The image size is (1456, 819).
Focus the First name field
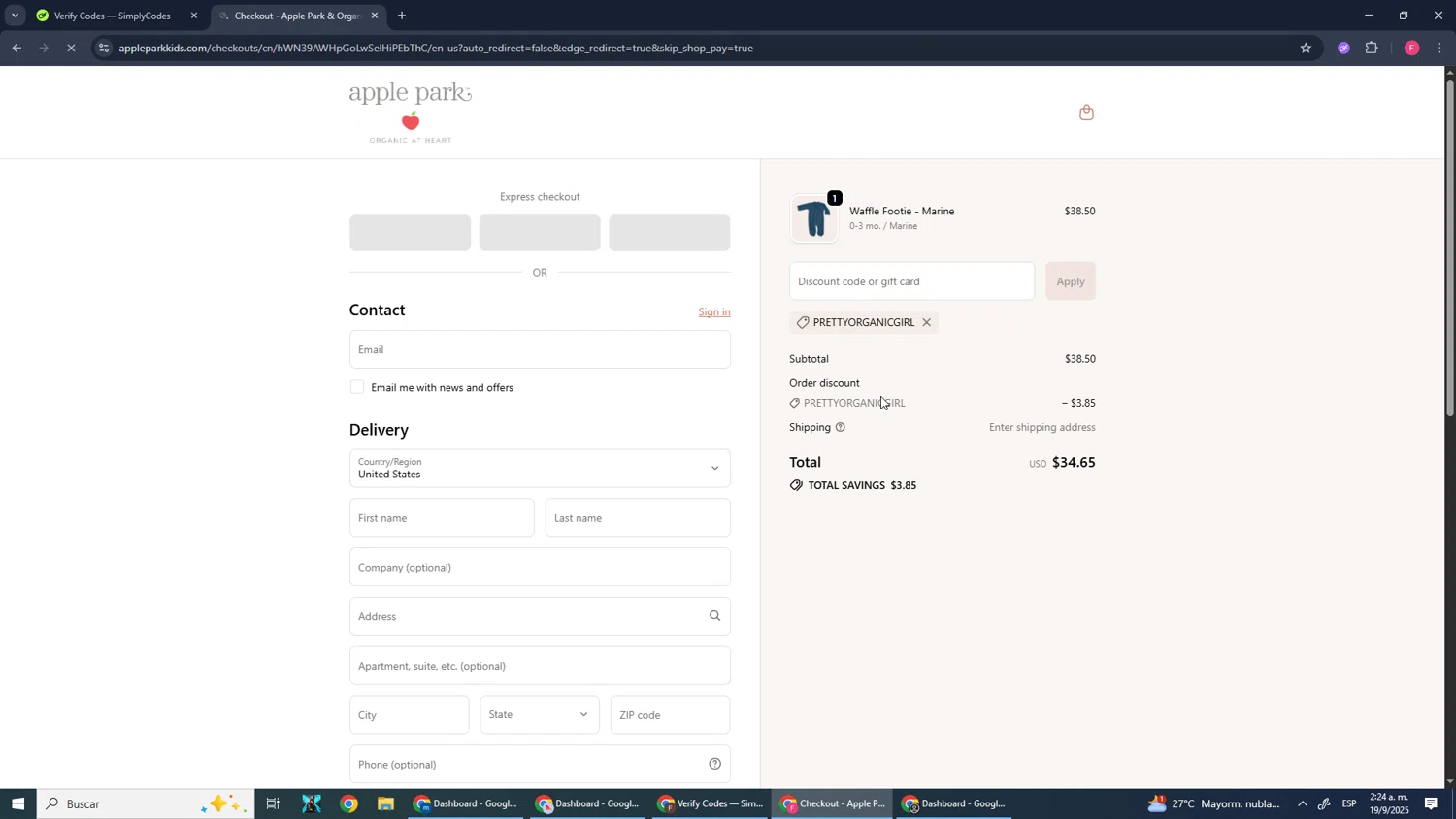click(442, 517)
